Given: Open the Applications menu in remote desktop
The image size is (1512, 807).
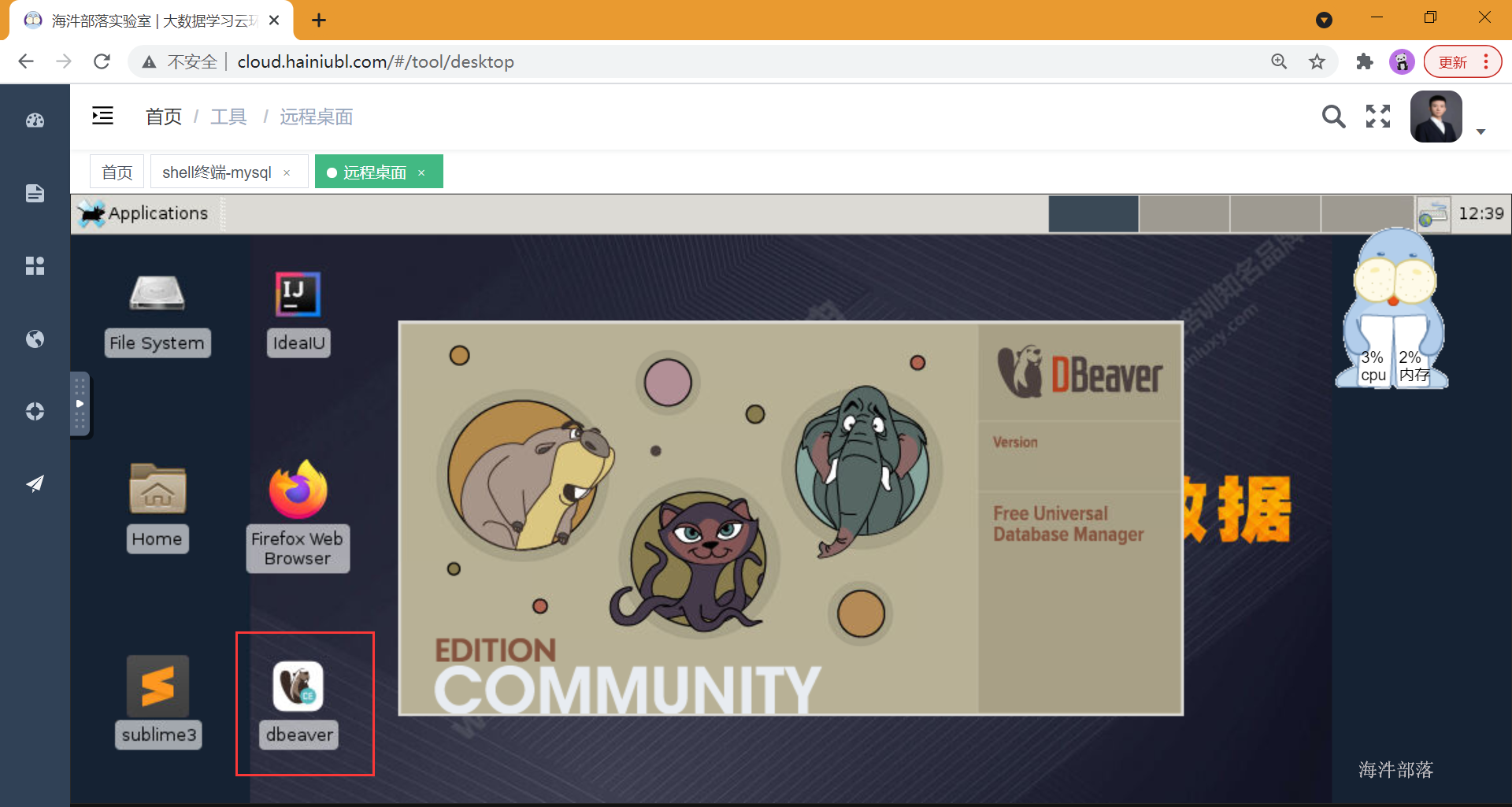Looking at the screenshot, I should point(143,213).
